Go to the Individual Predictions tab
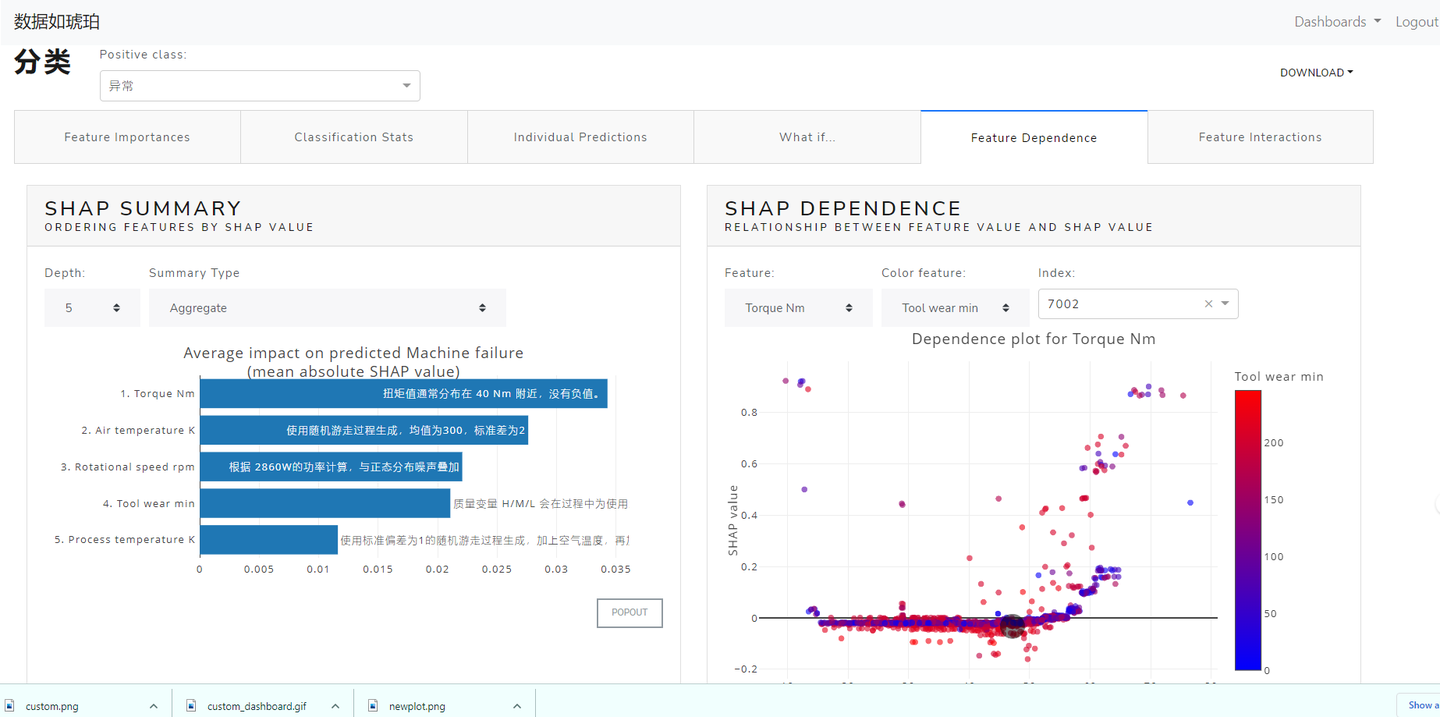 580,137
